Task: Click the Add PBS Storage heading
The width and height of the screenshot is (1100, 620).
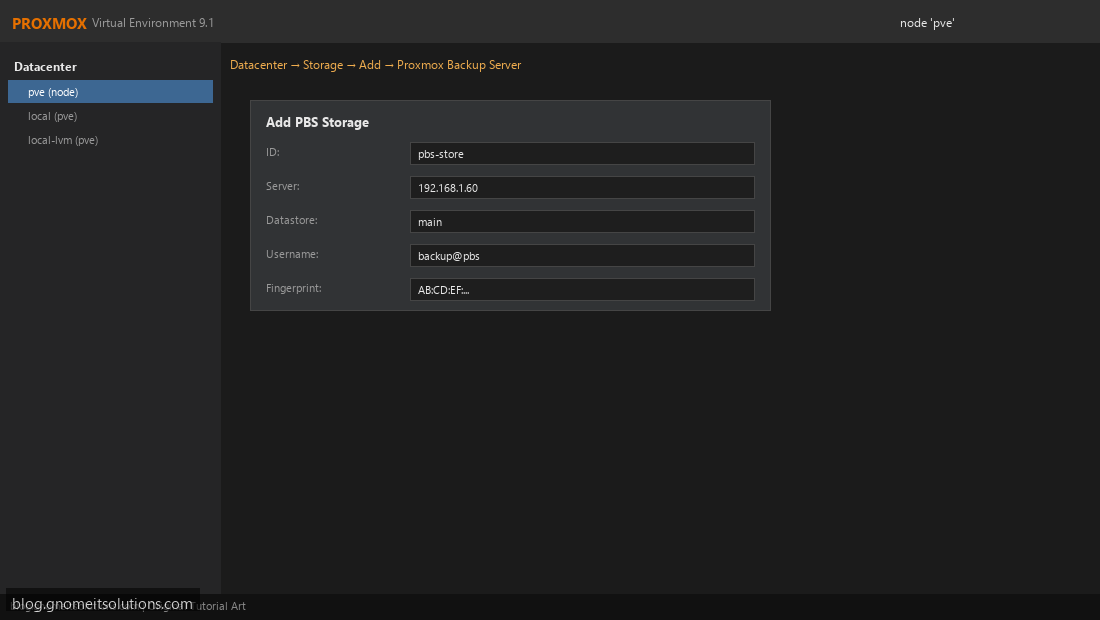Action: [317, 122]
